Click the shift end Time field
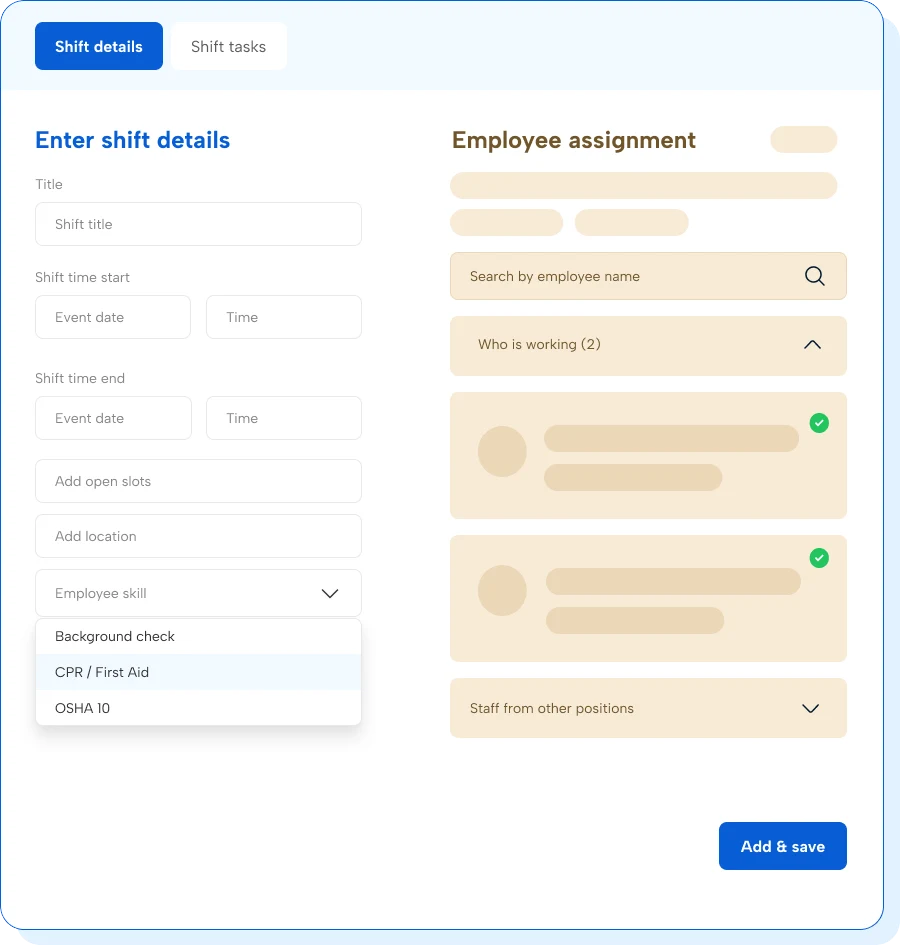Image resolution: width=900 pixels, height=945 pixels. [284, 418]
